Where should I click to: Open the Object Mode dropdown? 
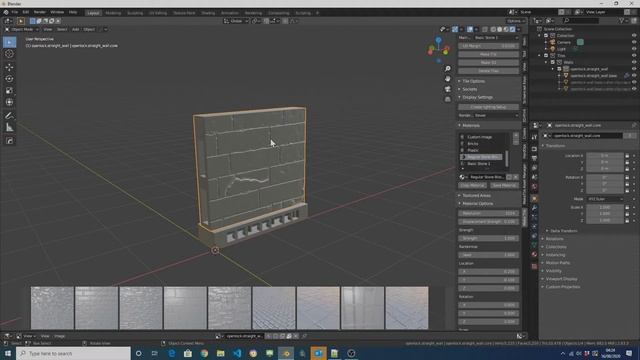[22, 29]
